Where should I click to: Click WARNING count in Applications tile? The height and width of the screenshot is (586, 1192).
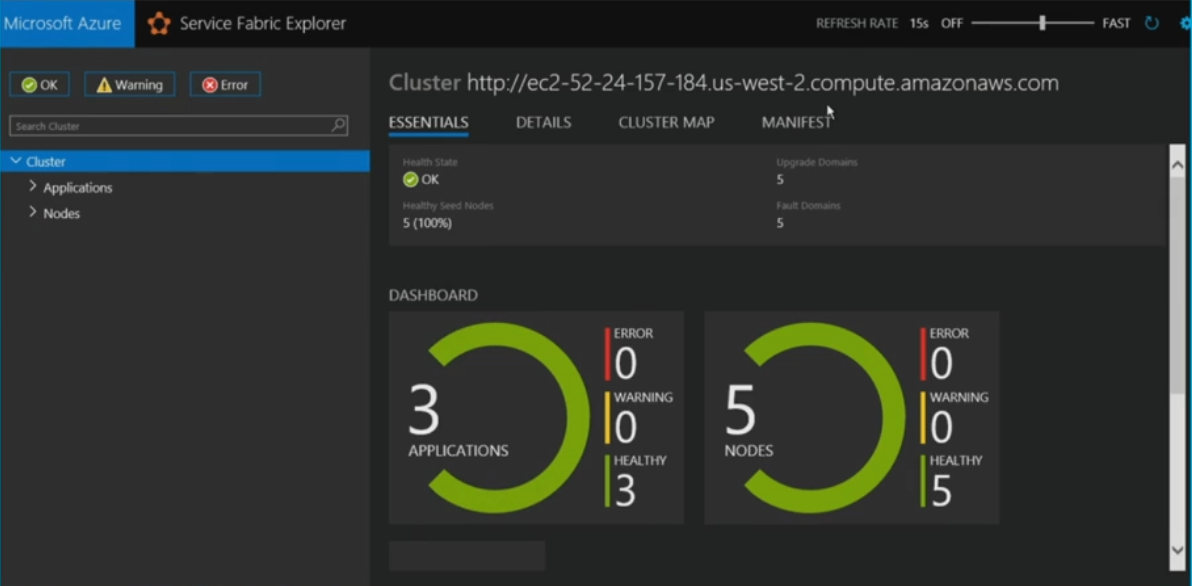625,427
